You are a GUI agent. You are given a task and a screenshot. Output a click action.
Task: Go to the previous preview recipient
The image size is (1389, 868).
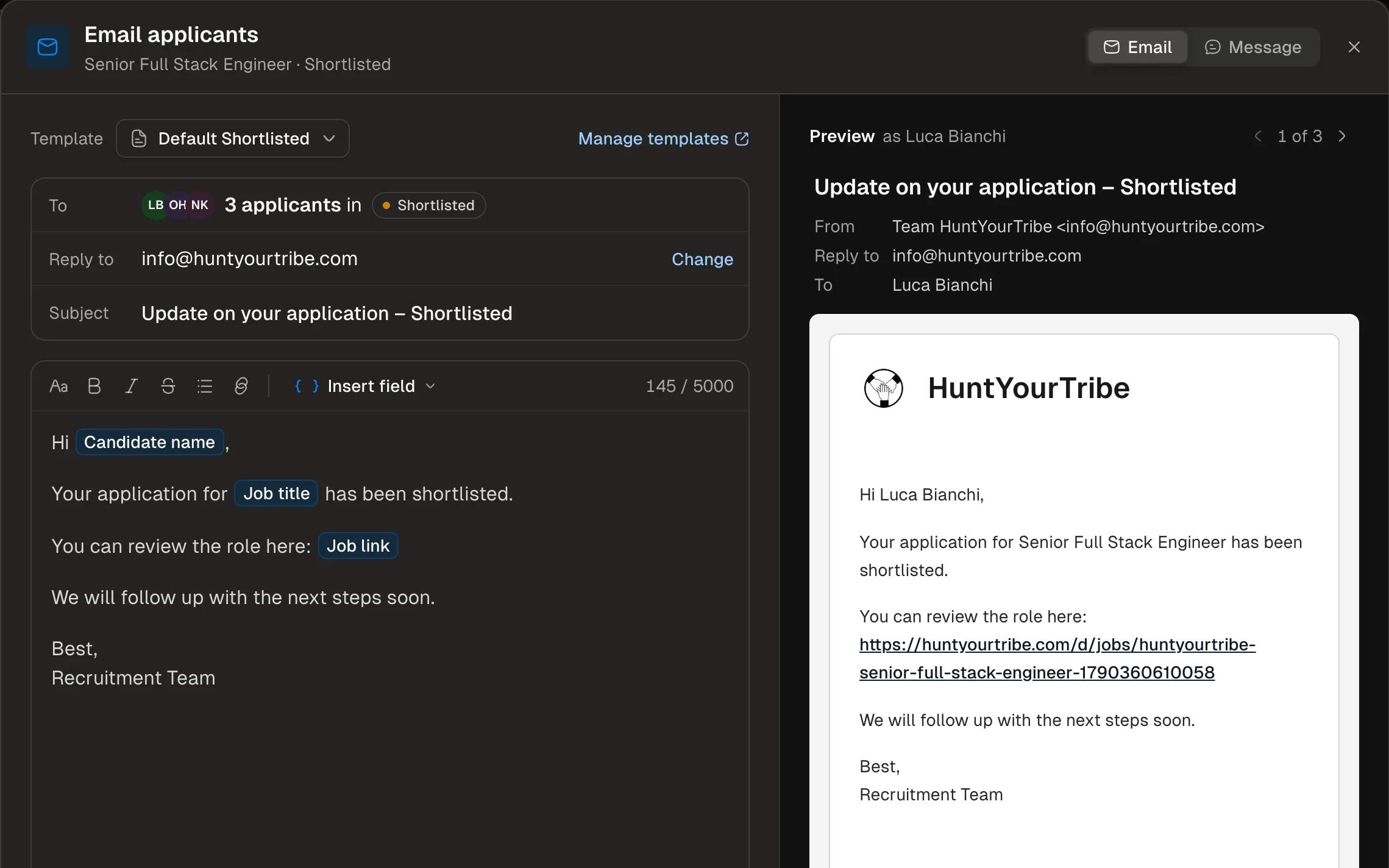click(1258, 137)
